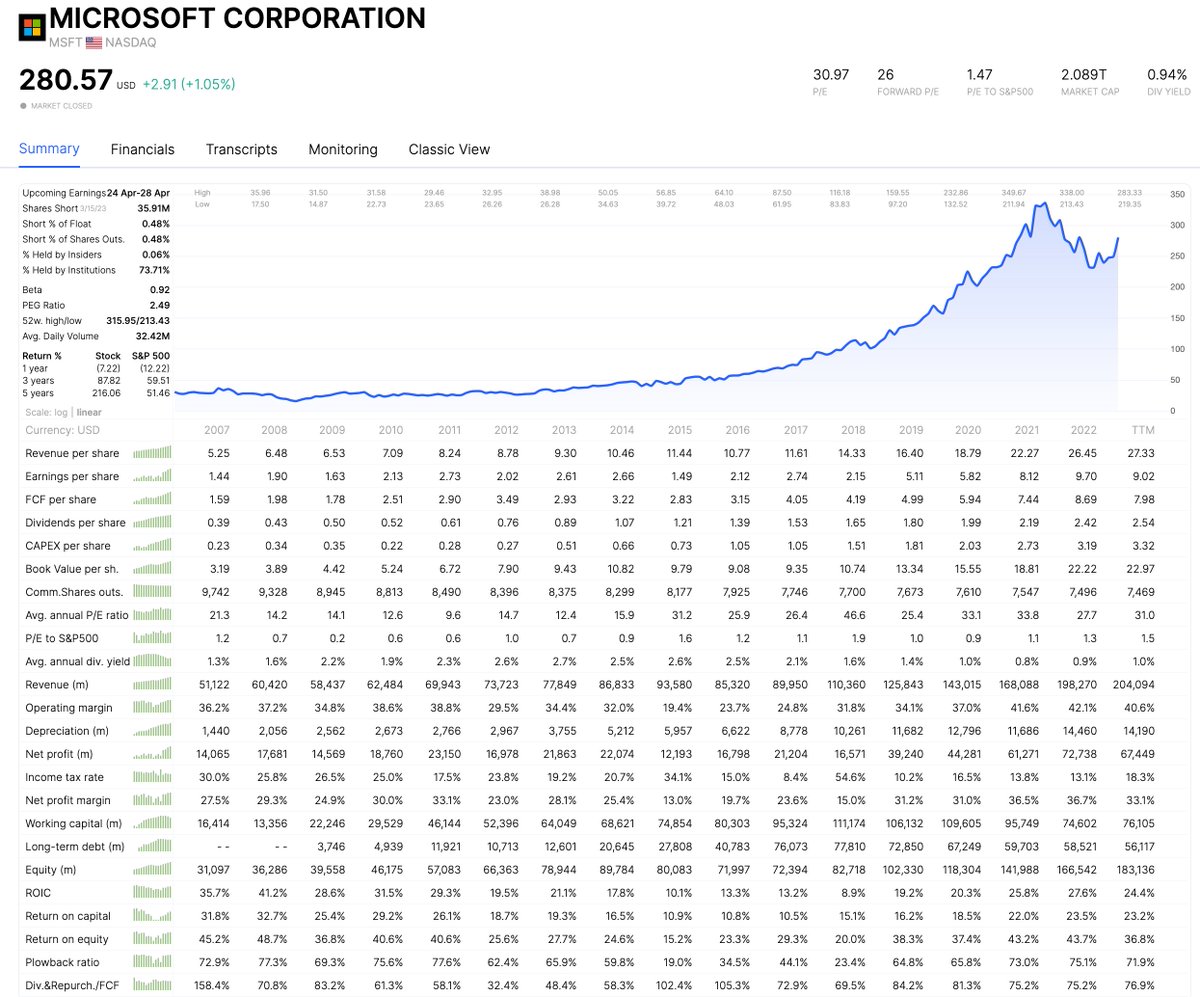
Task: Click the Revenue per share row label
Action: click(x=72, y=453)
